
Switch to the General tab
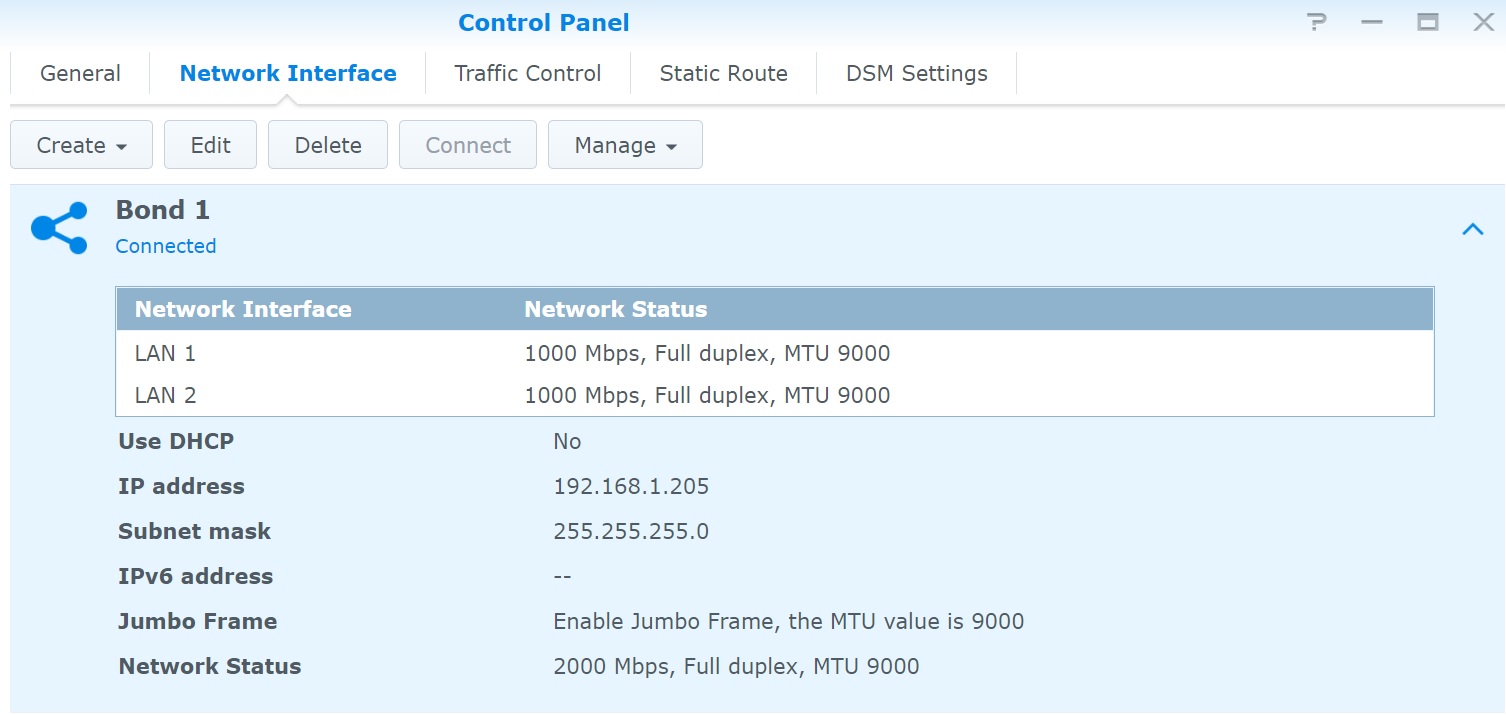point(80,73)
